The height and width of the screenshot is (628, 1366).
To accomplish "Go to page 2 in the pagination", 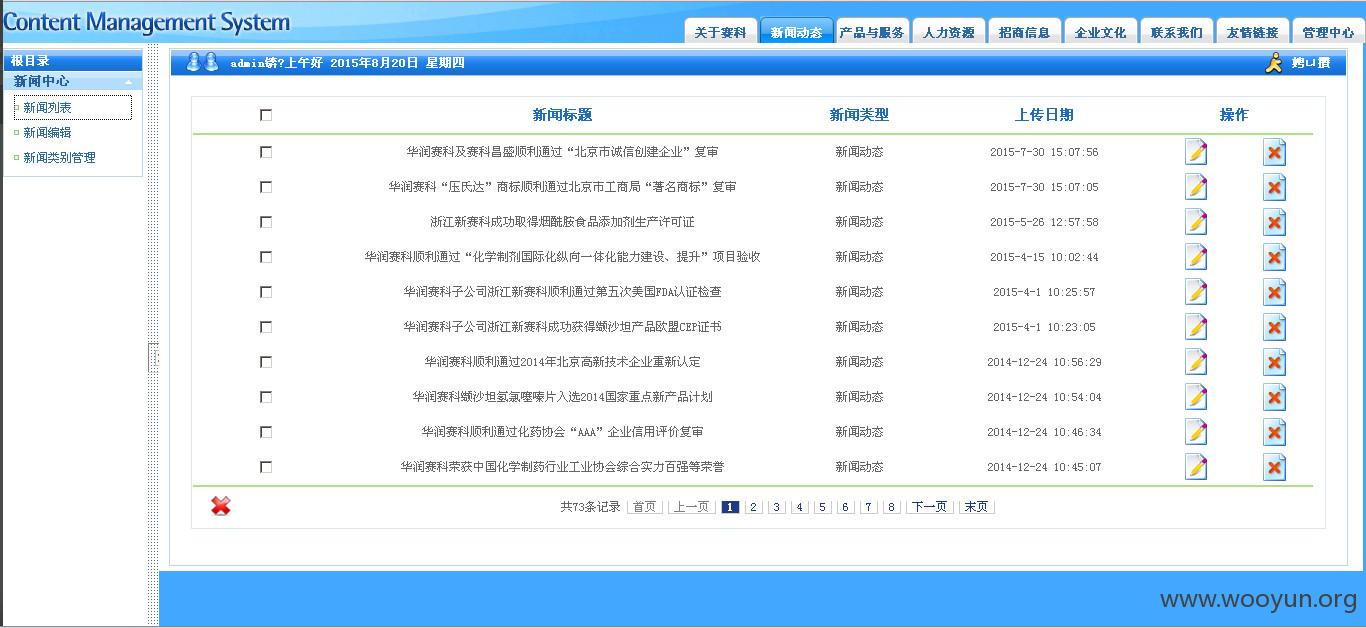I will coord(754,507).
